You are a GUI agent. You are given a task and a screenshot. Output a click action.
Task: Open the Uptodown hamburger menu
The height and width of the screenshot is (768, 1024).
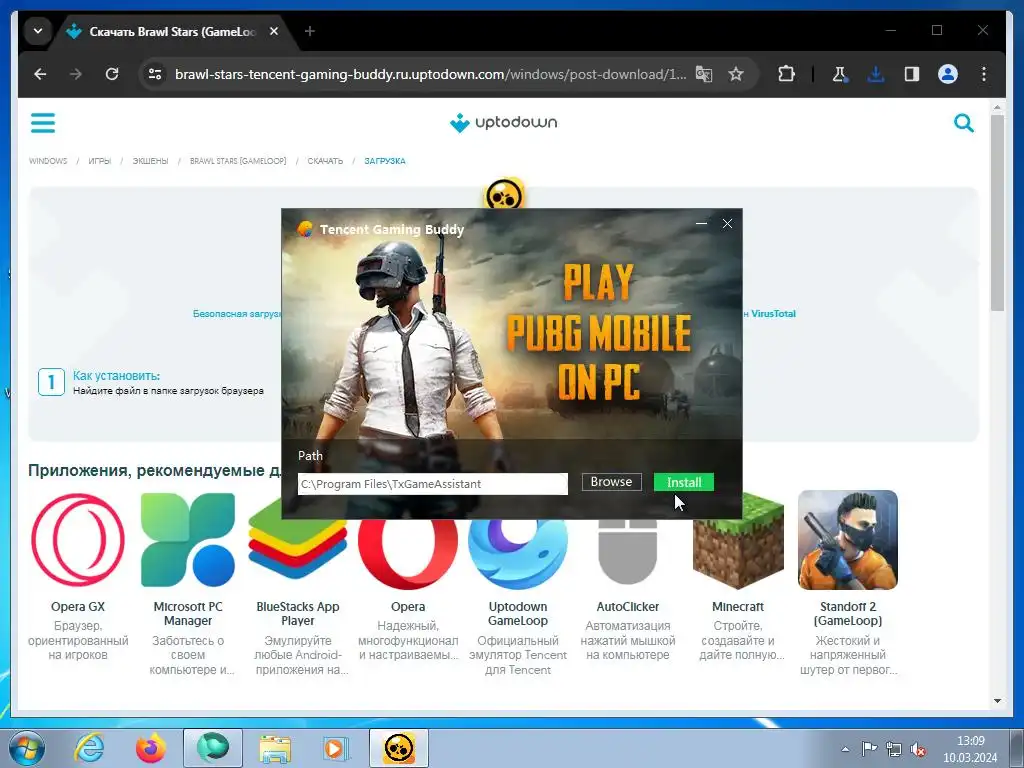click(x=43, y=123)
